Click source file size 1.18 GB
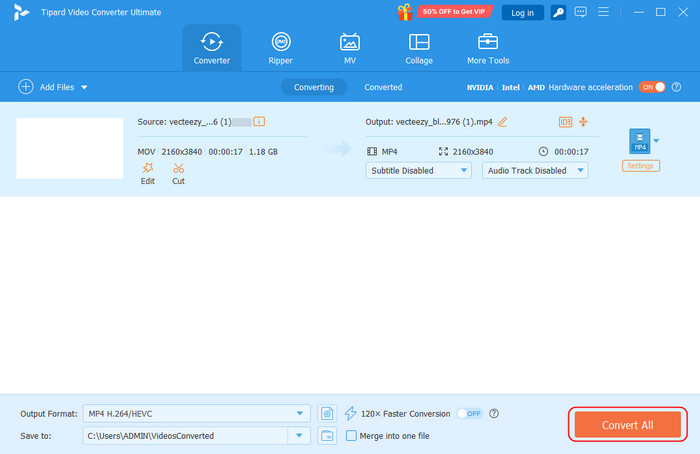The height and width of the screenshot is (454, 700). click(263, 152)
